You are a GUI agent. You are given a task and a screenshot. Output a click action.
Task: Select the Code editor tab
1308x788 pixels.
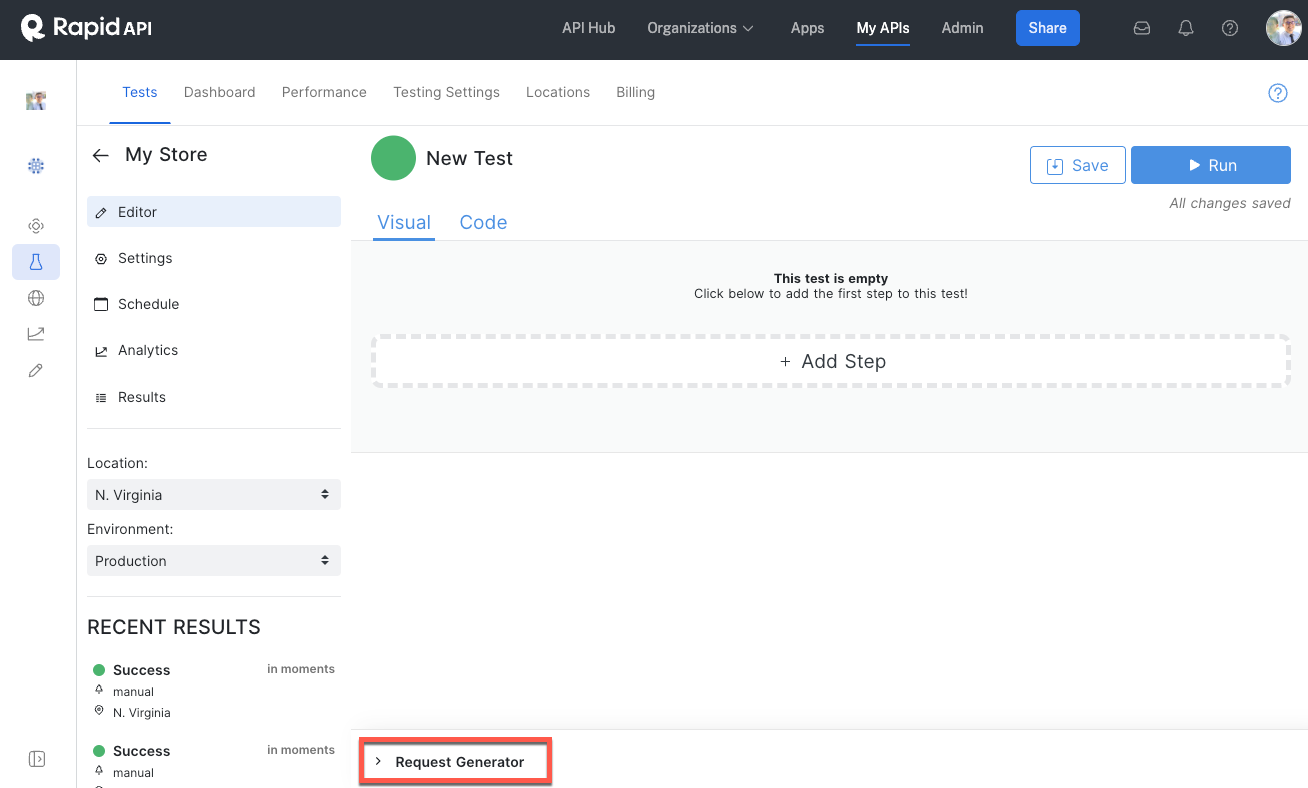tap(483, 222)
